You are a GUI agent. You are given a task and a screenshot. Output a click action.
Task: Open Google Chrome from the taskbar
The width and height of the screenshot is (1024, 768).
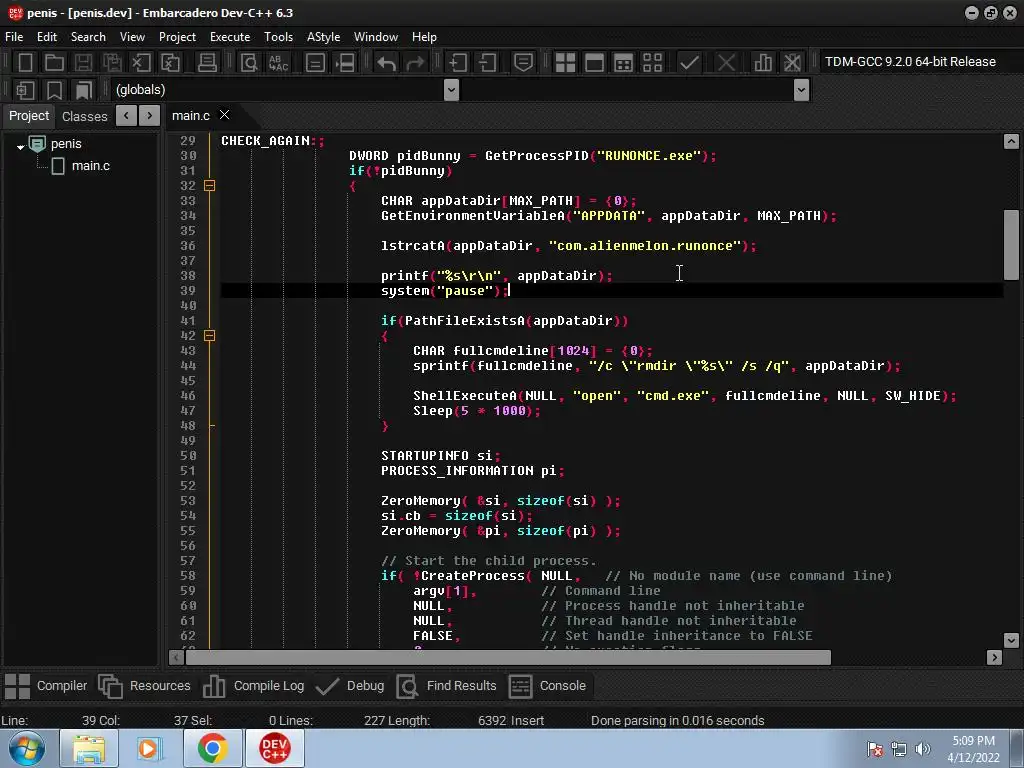click(212, 748)
